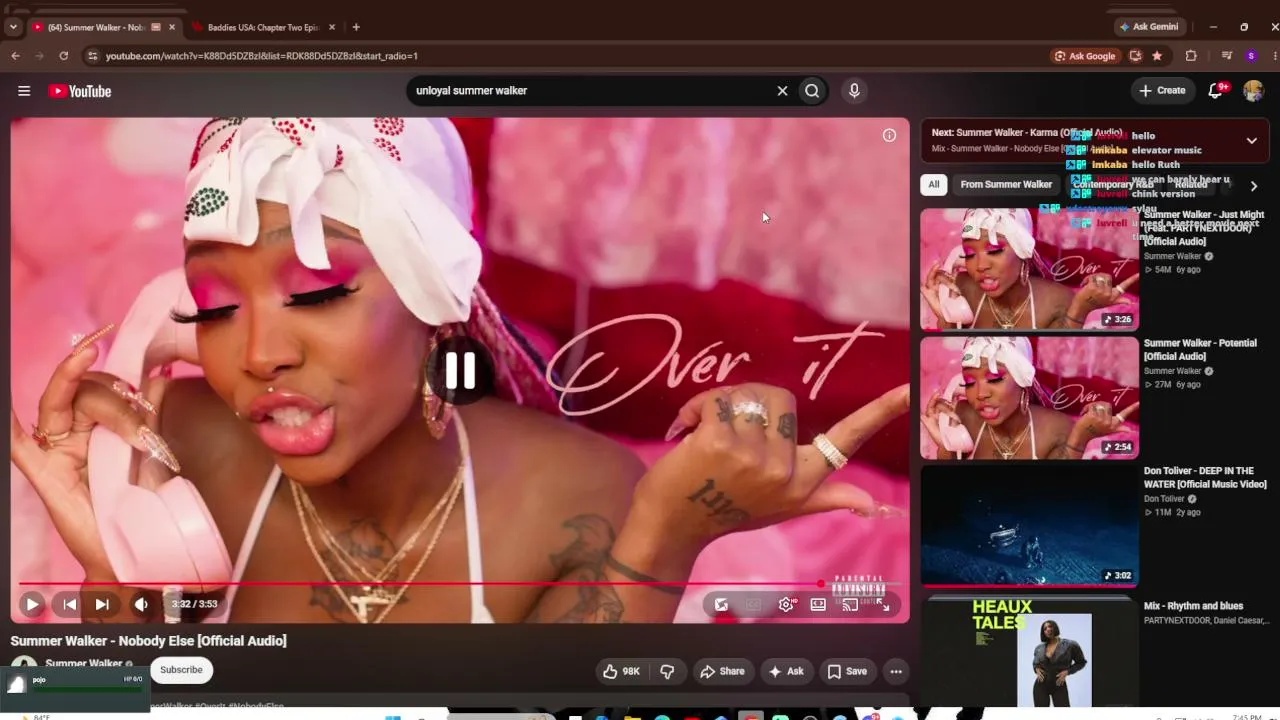This screenshot has width=1280, height=720.
Task: Switch to the Baddies USA browser tab
Action: [262, 27]
